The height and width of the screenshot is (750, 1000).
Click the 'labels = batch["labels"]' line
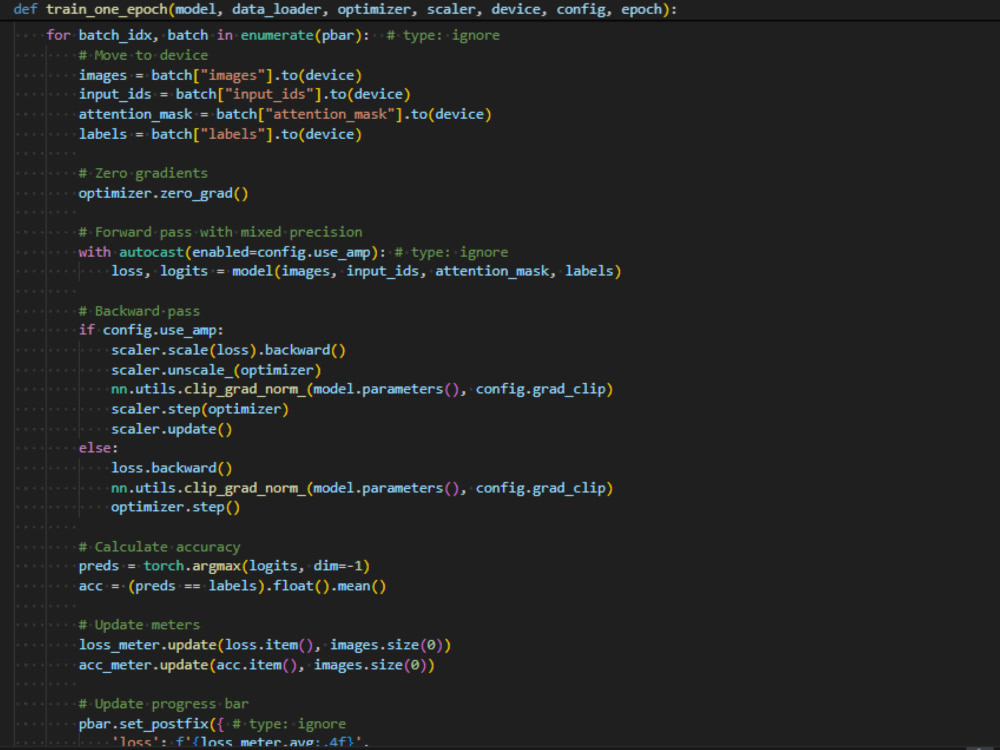click(x=220, y=134)
